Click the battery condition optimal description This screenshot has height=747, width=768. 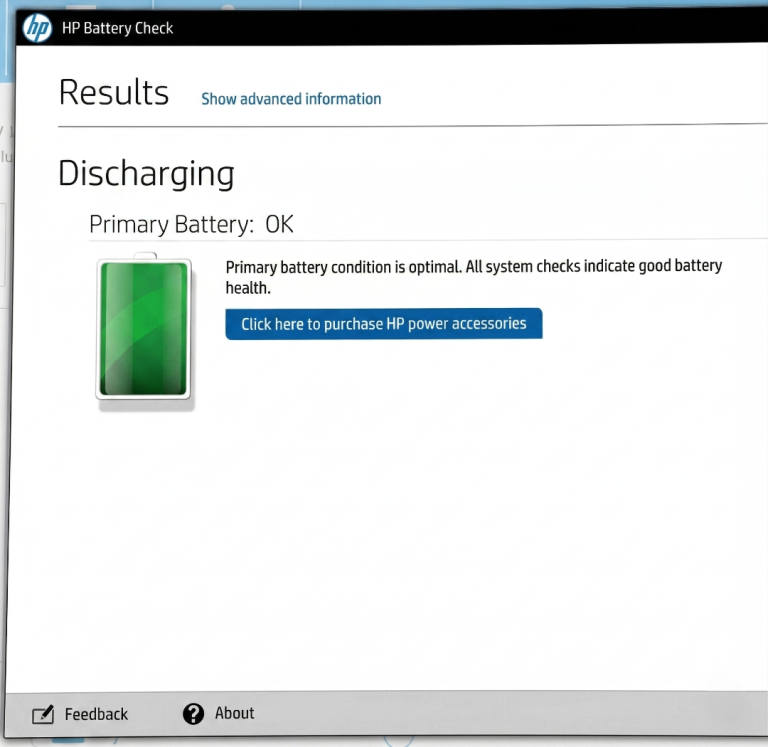(x=474, y=277)
